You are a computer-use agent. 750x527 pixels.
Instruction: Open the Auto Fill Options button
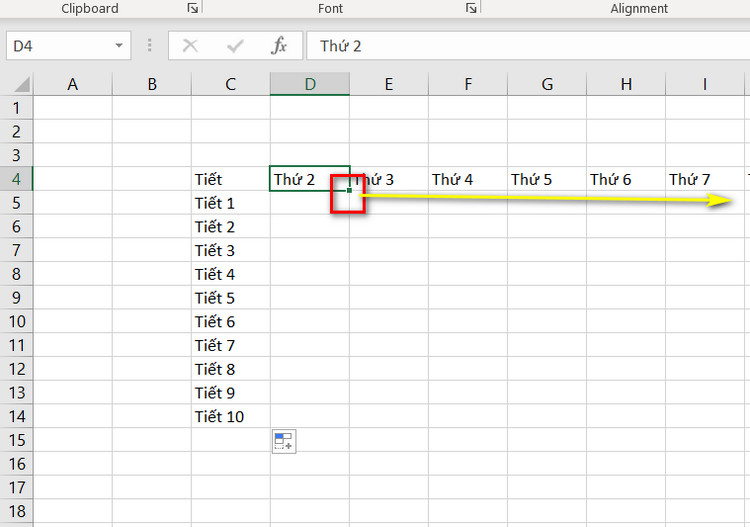284,441
